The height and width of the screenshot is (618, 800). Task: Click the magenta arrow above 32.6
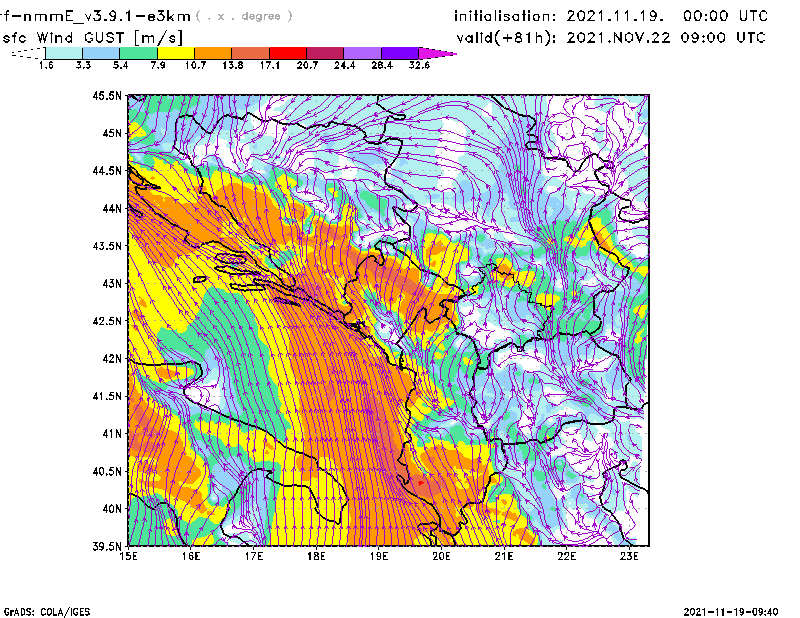click(437, 53)
